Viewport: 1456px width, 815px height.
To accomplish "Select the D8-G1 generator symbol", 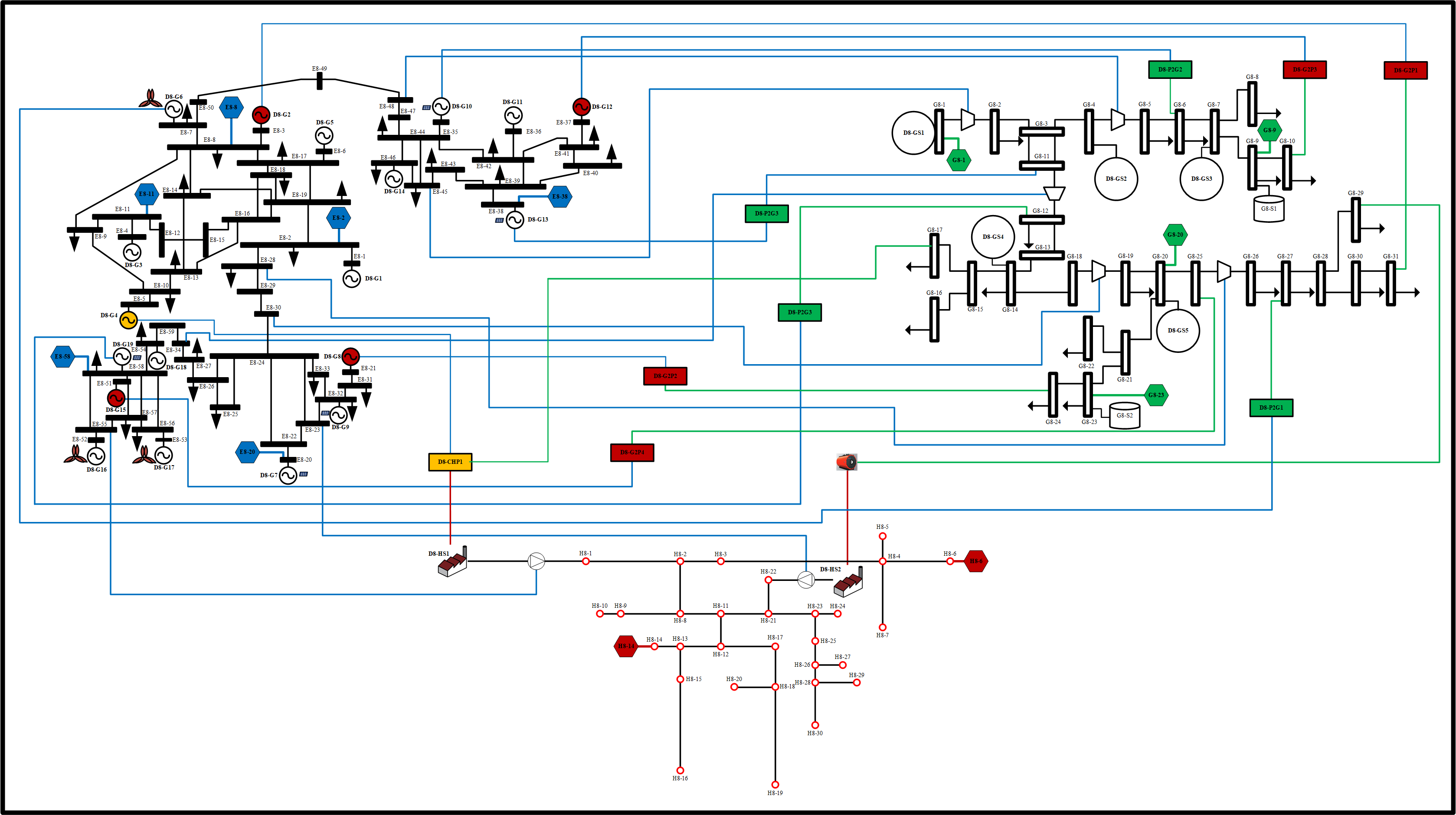I will (x=352, y=278).
